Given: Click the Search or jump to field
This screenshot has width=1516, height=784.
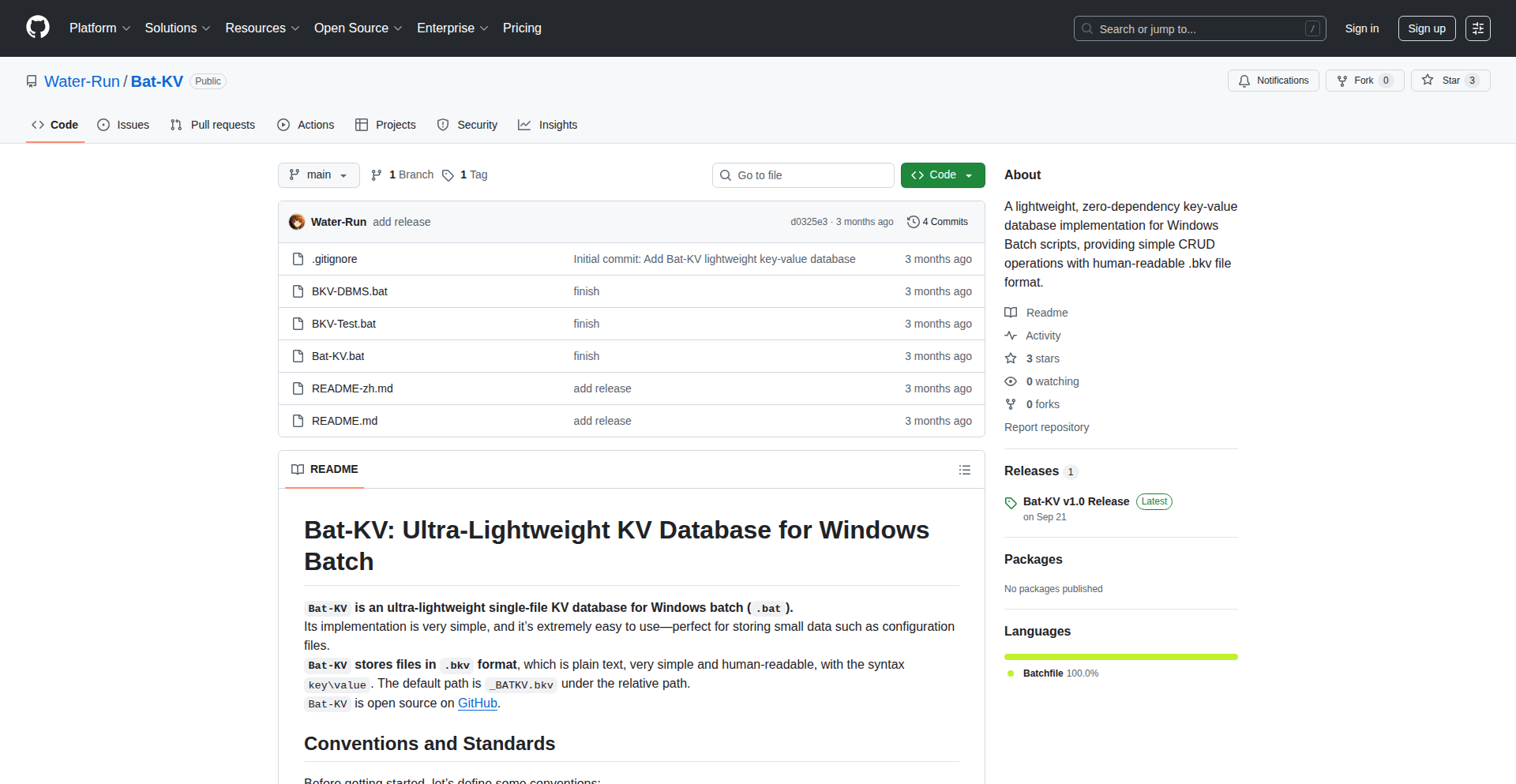Looking at the screenshot, I should [1200, 28].
